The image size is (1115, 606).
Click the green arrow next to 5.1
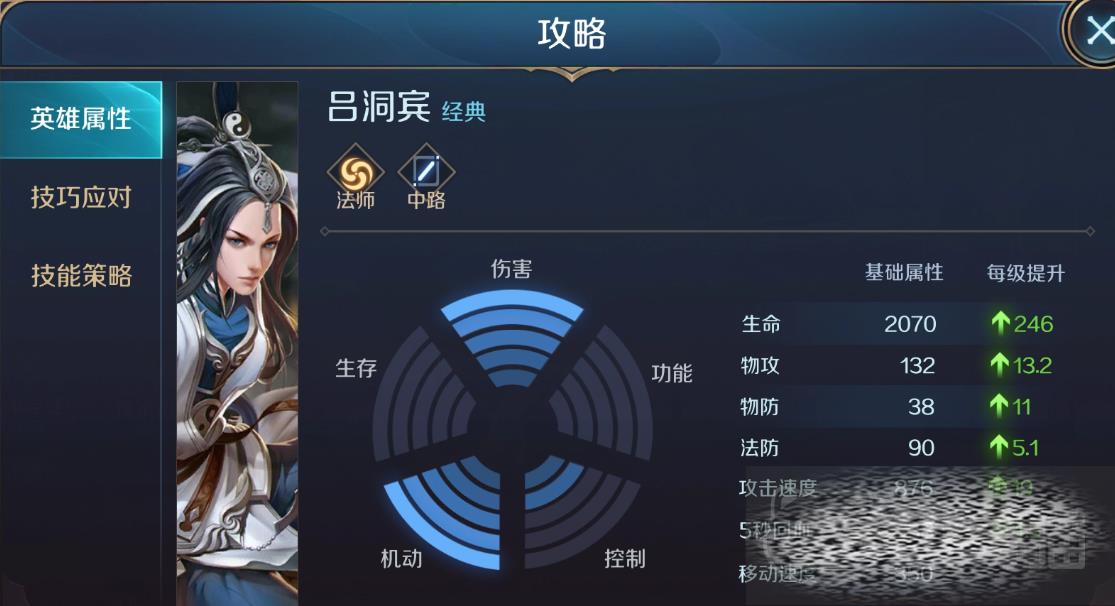click(x=998, y=447)
